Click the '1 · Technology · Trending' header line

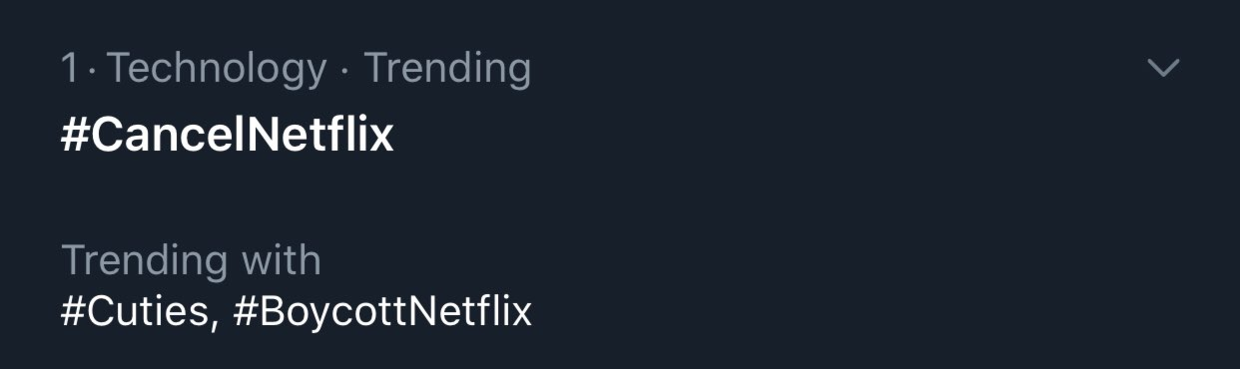click(296, 68)
